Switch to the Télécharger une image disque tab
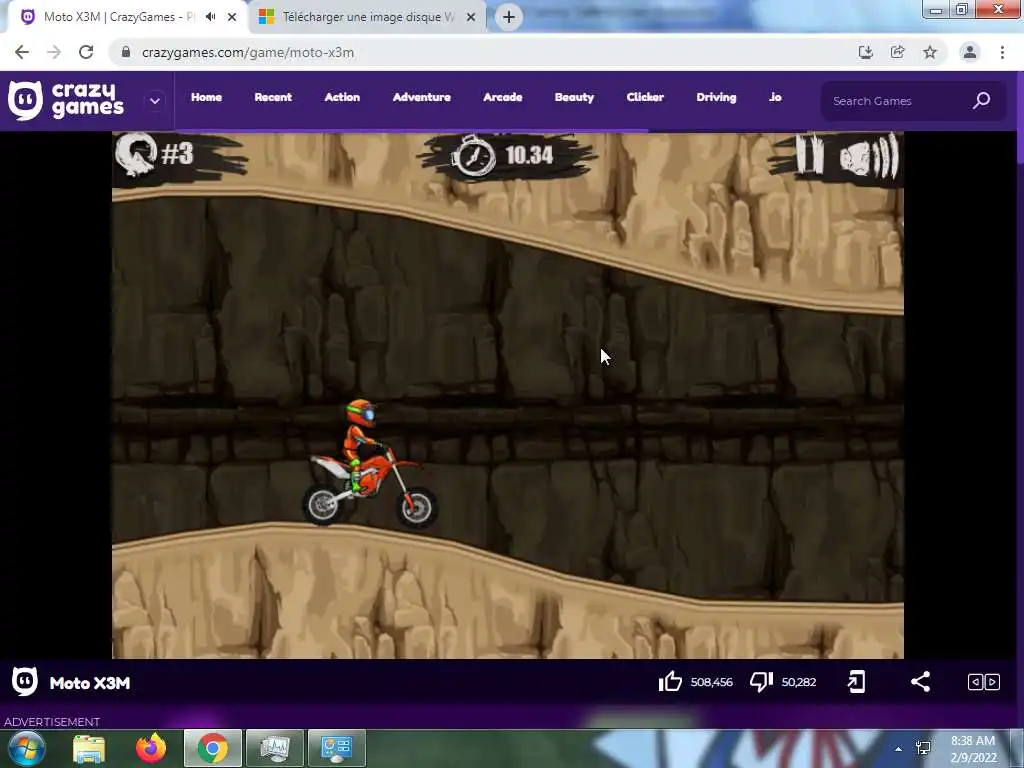 click(367, 17)
